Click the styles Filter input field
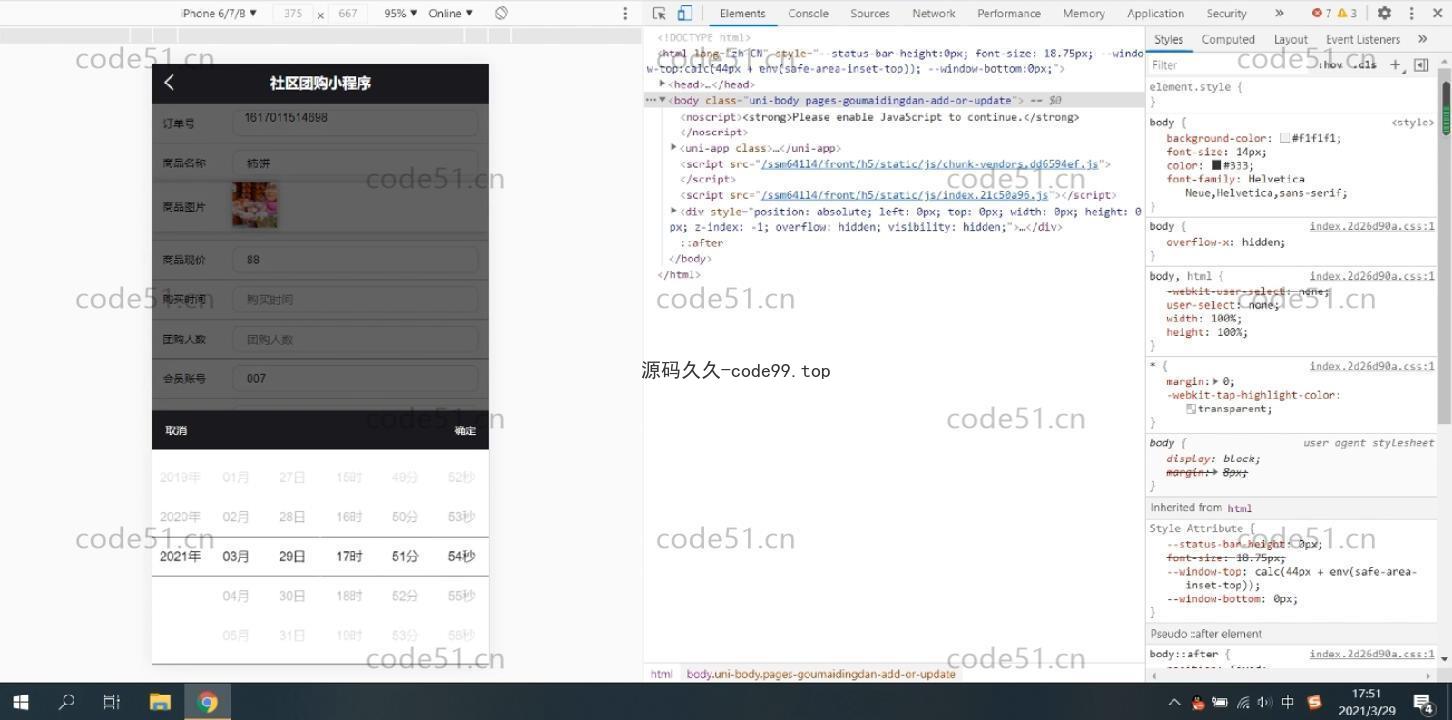Screen dimensions: 1452x720 1229,65
